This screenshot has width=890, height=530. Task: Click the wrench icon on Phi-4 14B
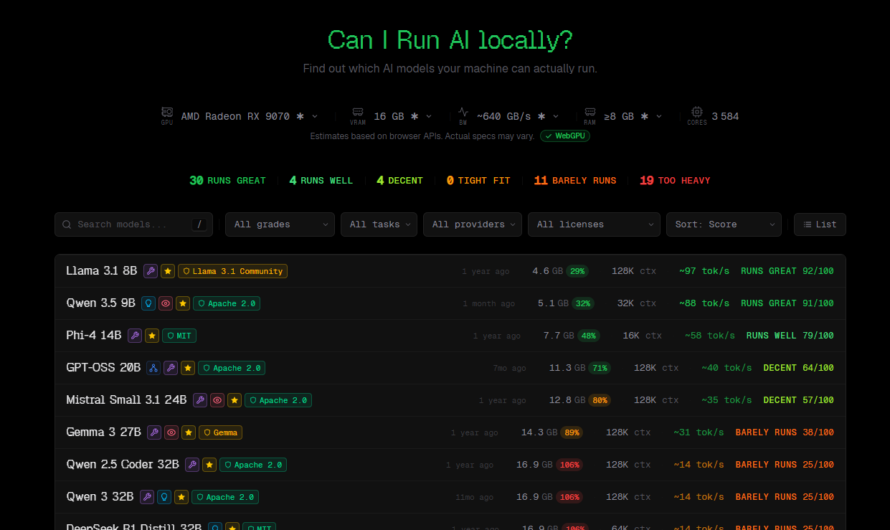[135, 336]
